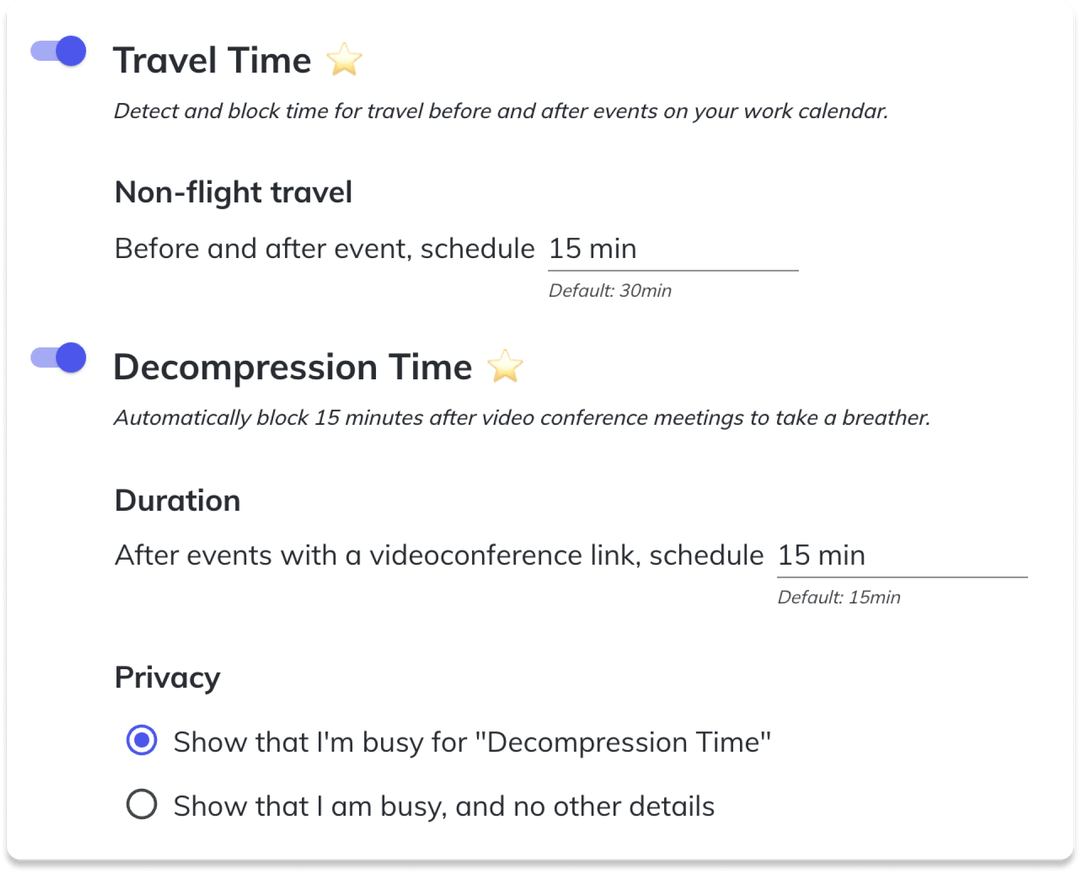The height and width of the screenshot is (873, 1080).
Task: Click the Travel Time heading
Action: pyautogui.click(x=212, y=60)
